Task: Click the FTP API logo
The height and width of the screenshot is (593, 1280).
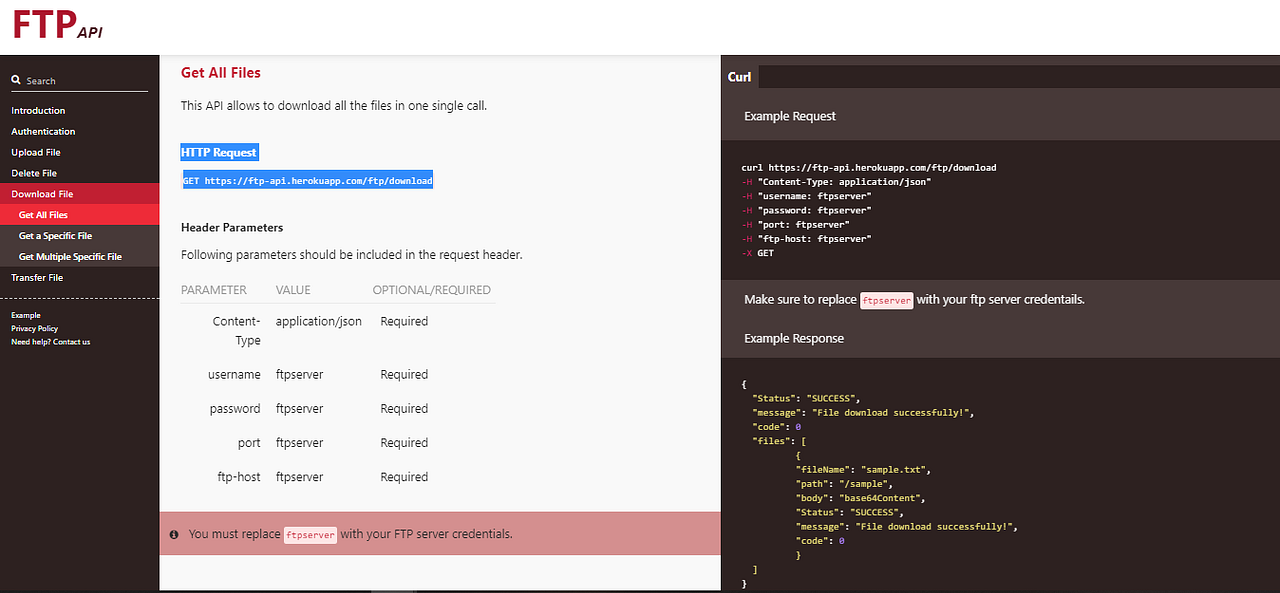Action: pos(58,24)
